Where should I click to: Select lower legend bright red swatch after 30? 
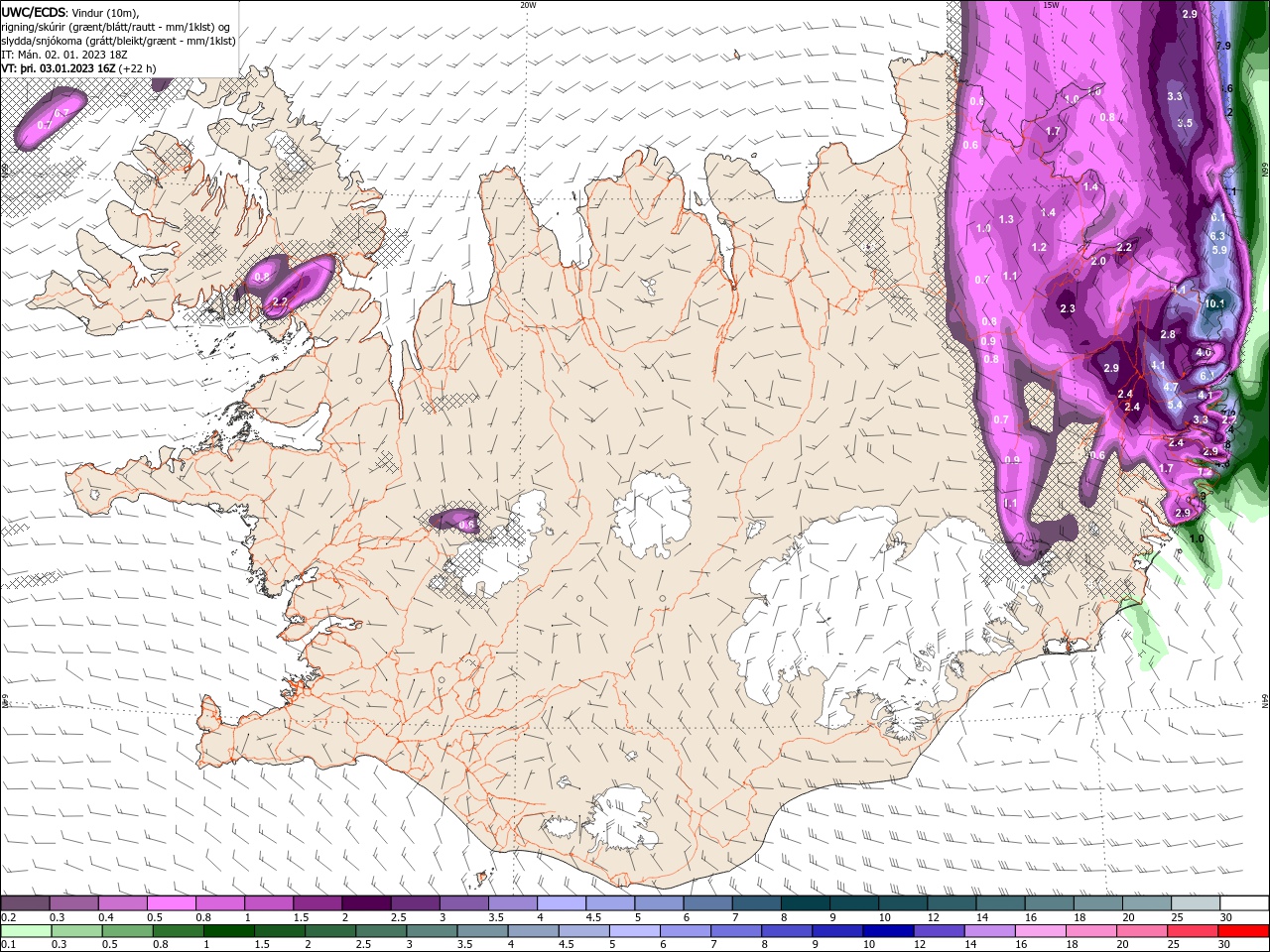(x=1244, y=930)
